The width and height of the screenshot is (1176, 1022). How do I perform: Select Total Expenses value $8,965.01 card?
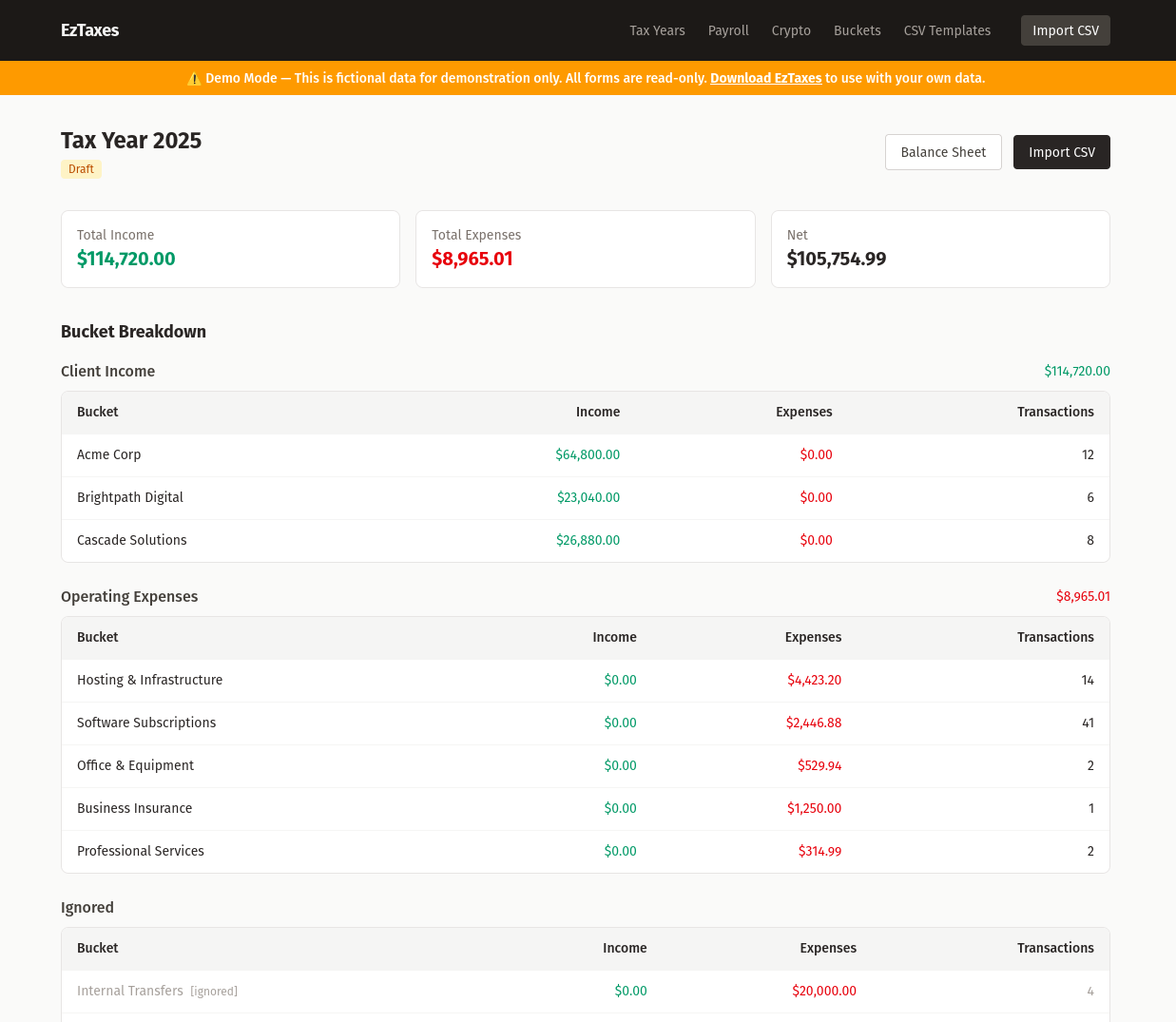(x=586, y=249)
